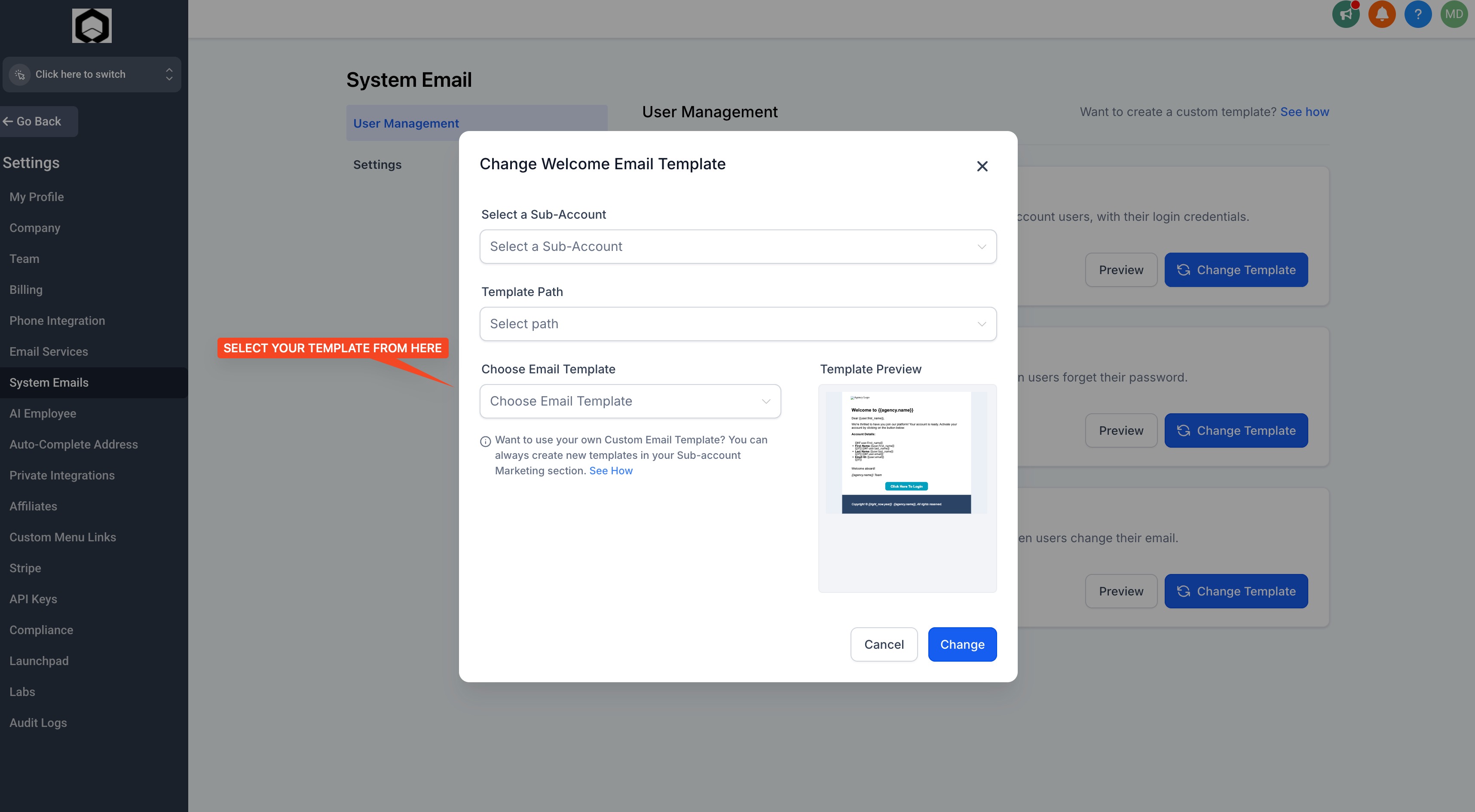
Task: Open the Template Path select dropdown
Action: [x=737, y=324]
